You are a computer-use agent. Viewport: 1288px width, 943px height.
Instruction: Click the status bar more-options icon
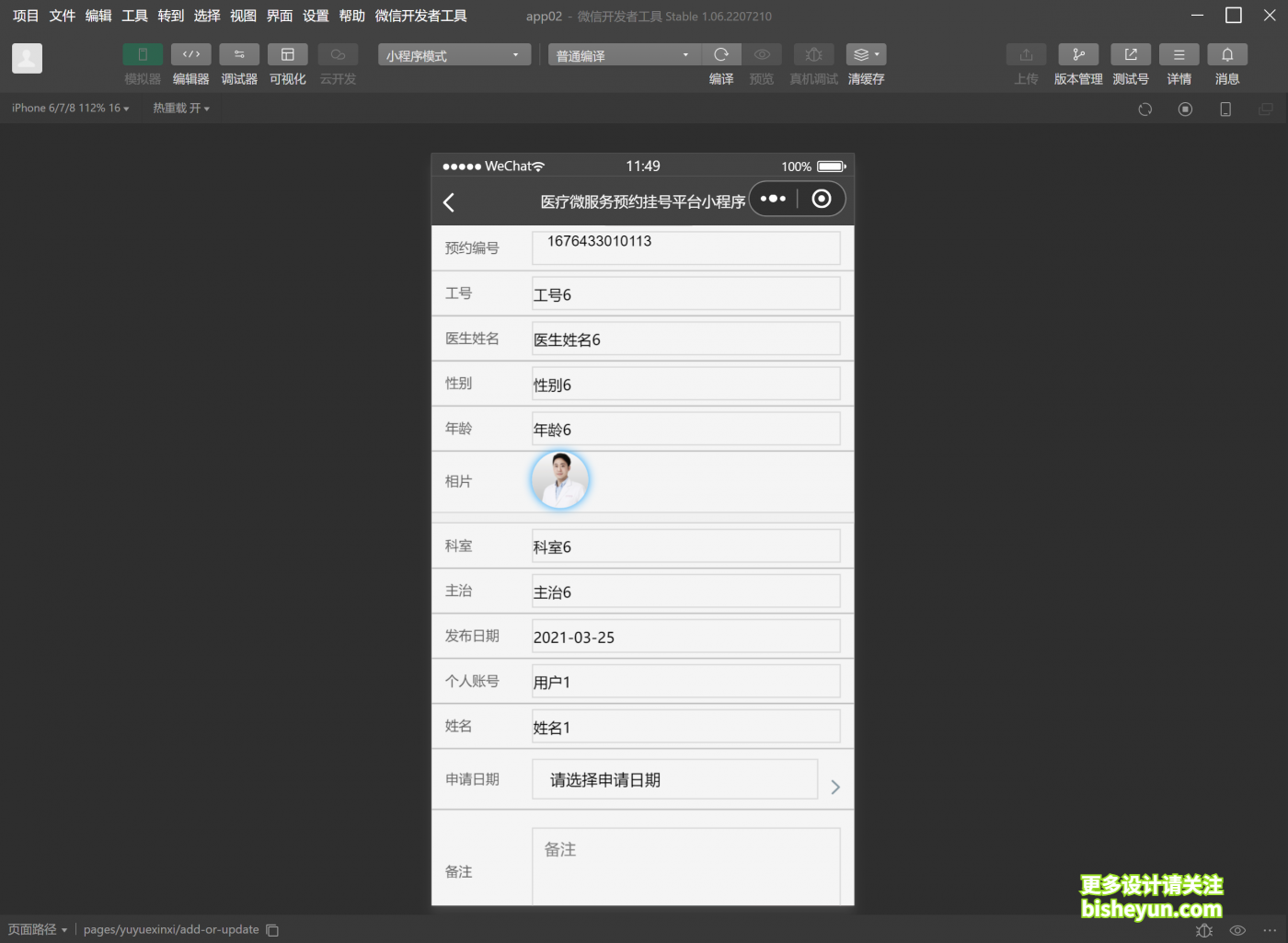[1270, 930]
